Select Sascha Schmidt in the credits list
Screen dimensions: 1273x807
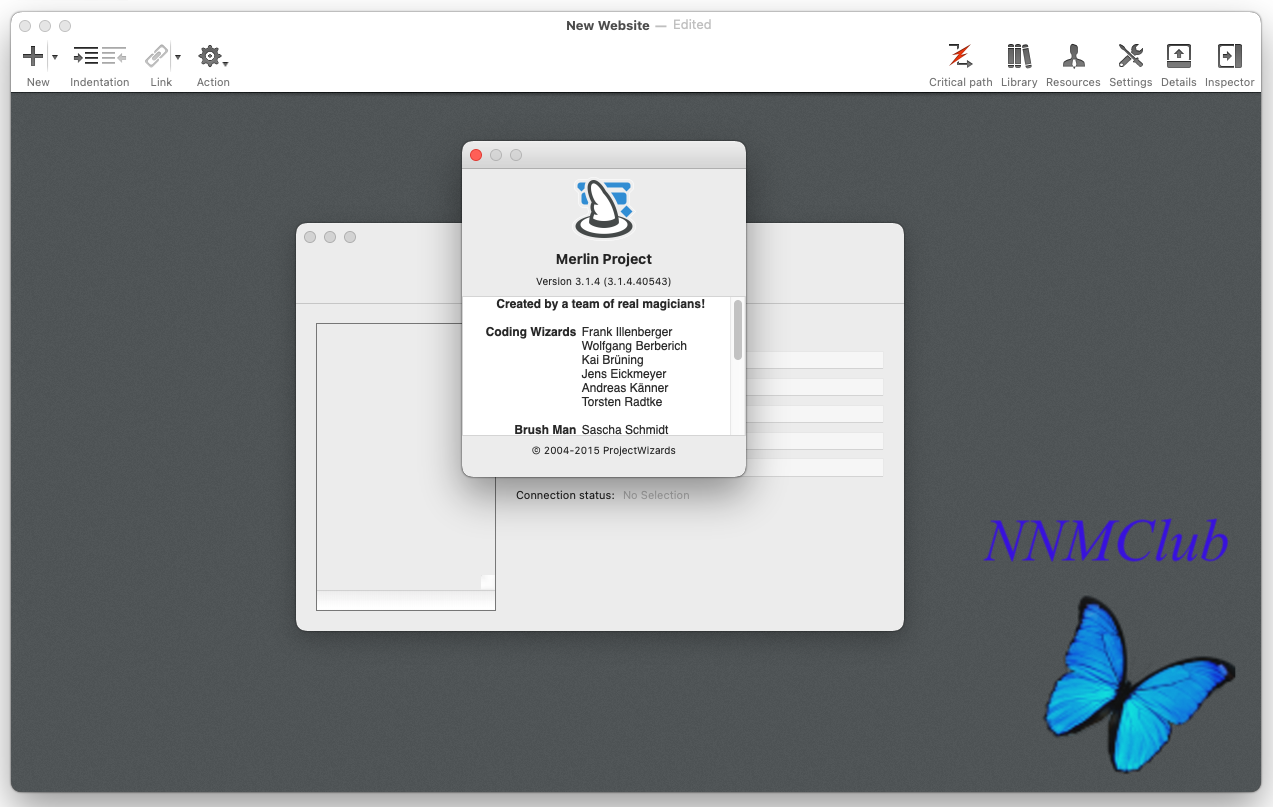pyautogui.click(x=625, y=430)
